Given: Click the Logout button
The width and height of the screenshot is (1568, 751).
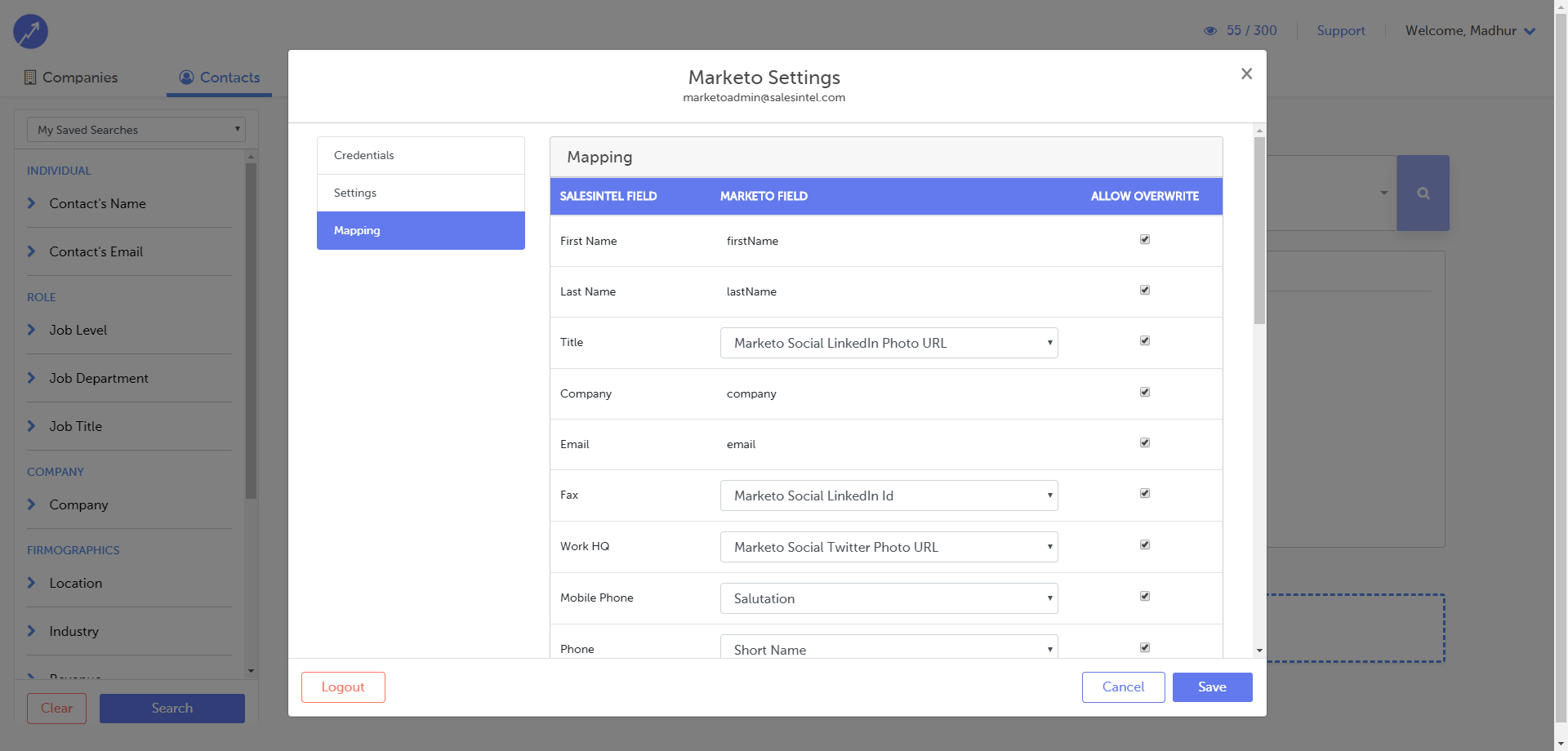Looking at the screenshot, I should point(343,687).
